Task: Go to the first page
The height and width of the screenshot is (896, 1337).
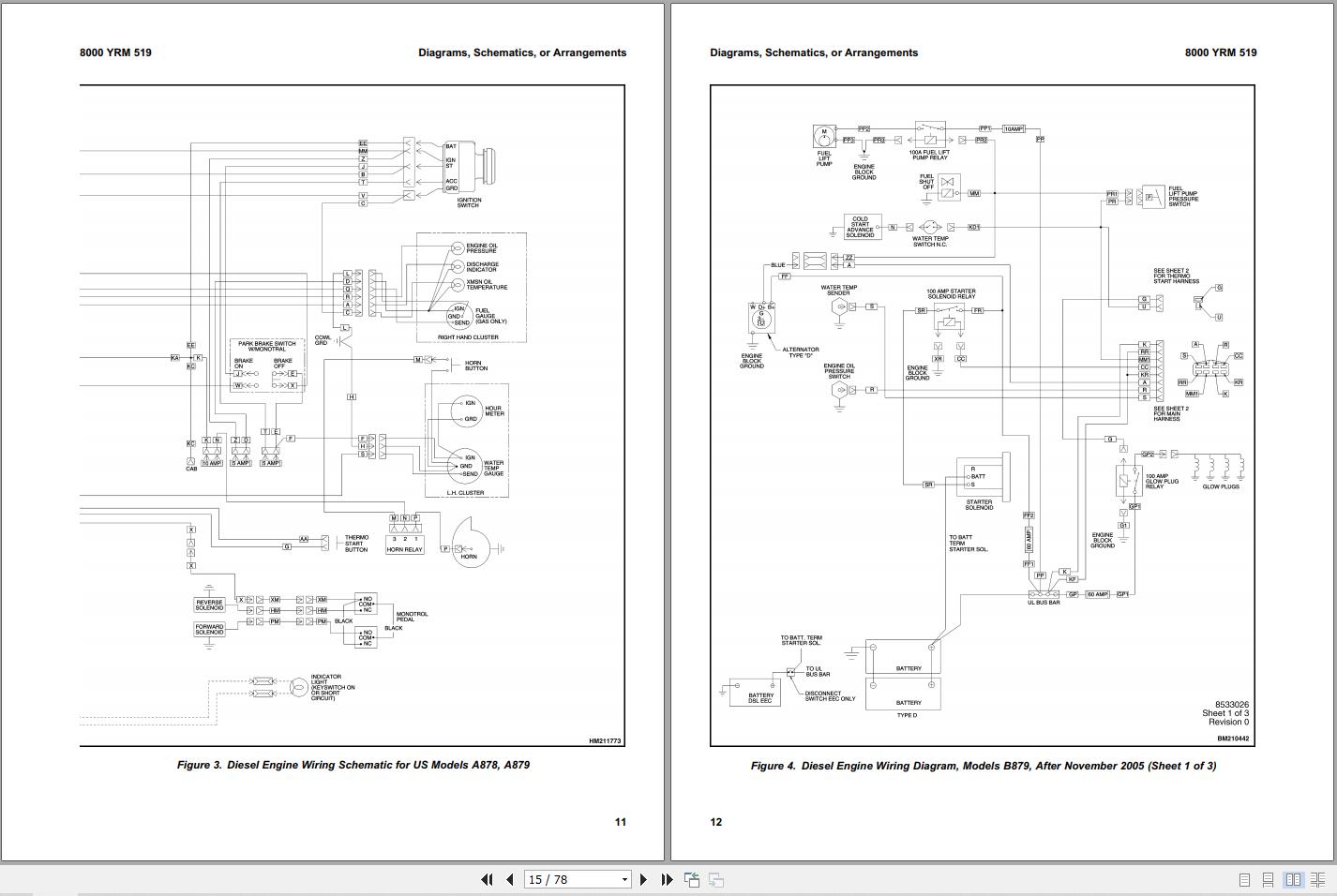Action: click(x=487, y=879)
